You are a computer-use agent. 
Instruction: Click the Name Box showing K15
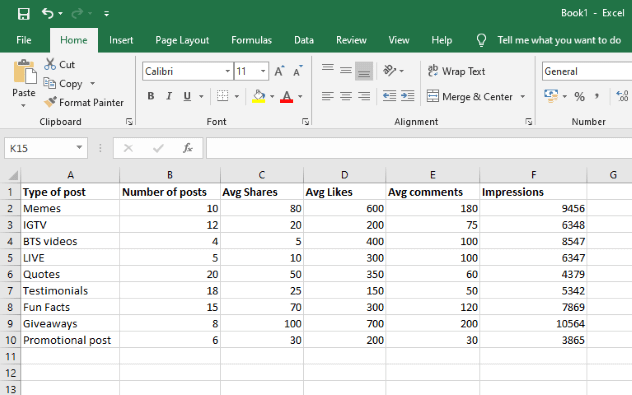[38, 148]
